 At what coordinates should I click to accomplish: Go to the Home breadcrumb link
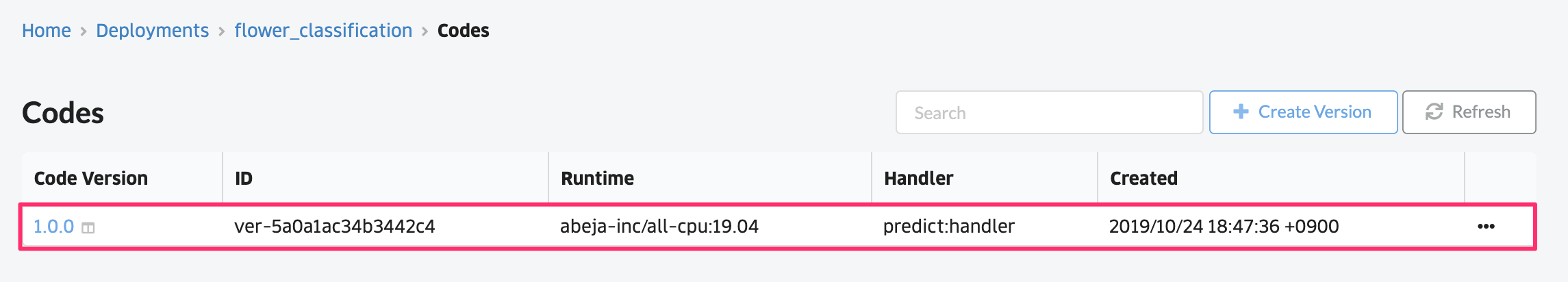[47, 31]
